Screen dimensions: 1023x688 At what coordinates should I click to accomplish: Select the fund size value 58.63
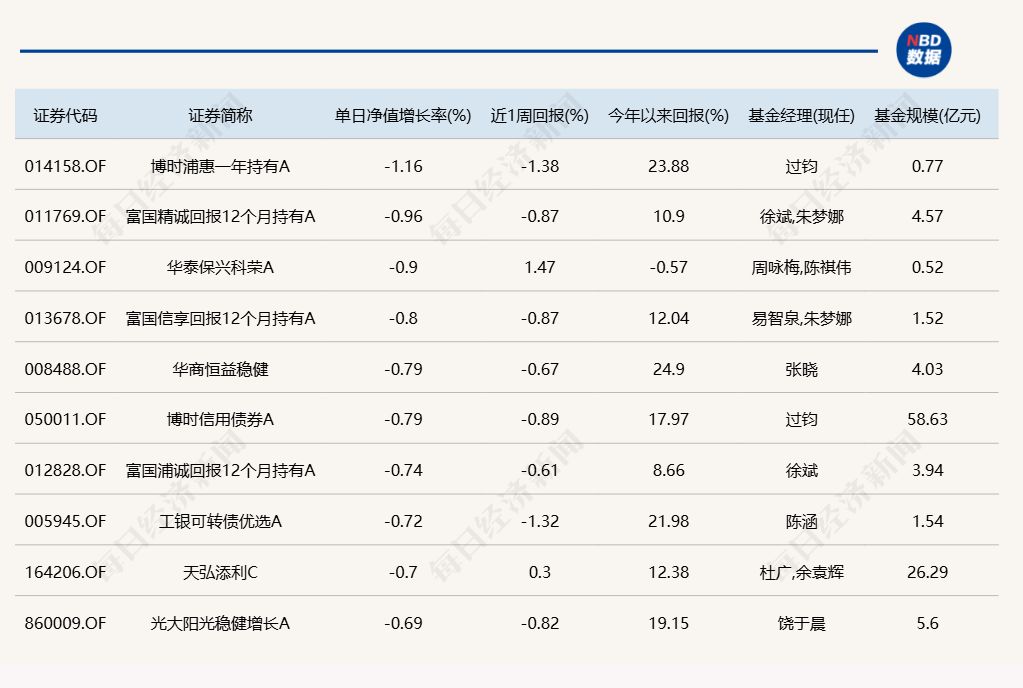click(927, 419)
